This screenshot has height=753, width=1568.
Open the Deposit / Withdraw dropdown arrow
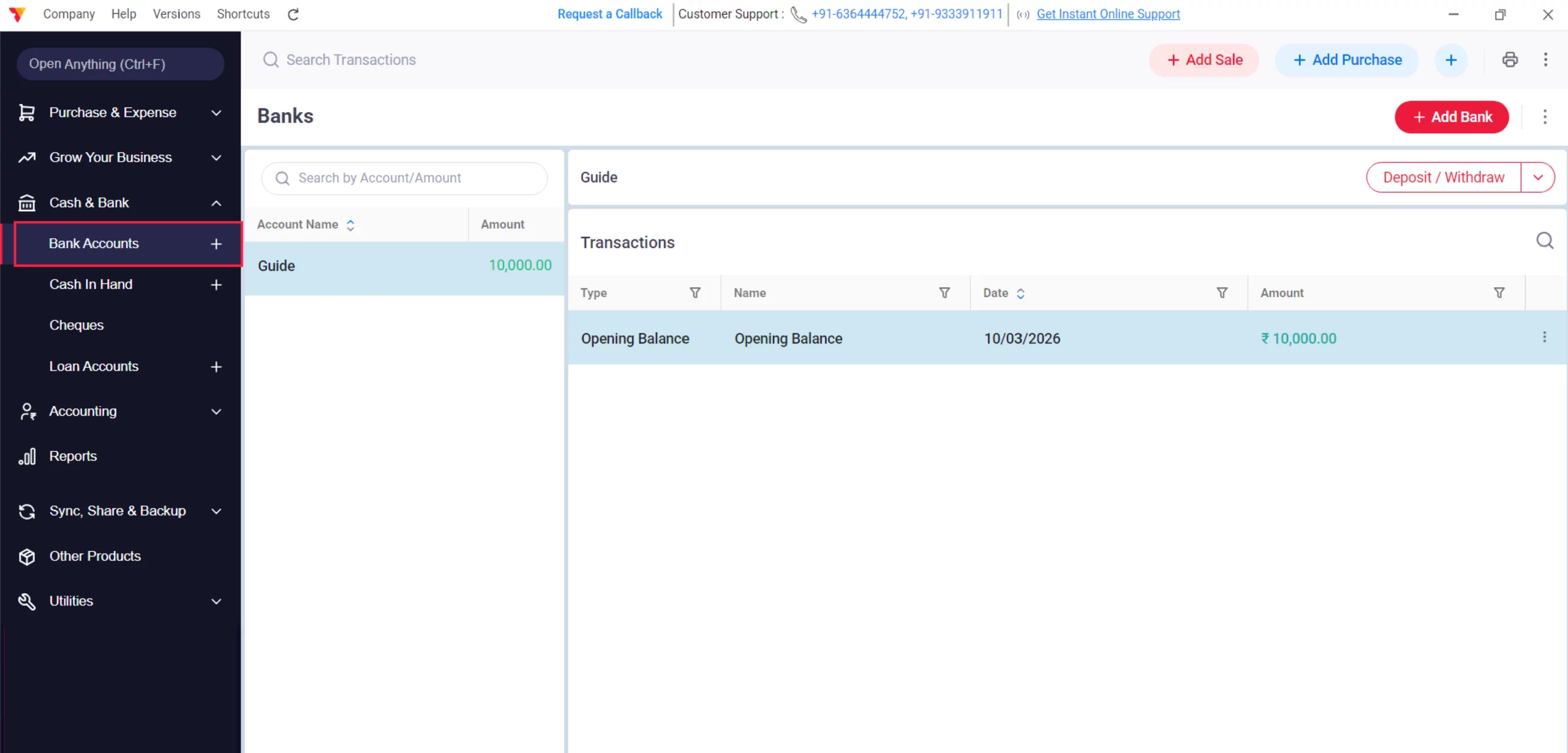[x=1539, y=177]
